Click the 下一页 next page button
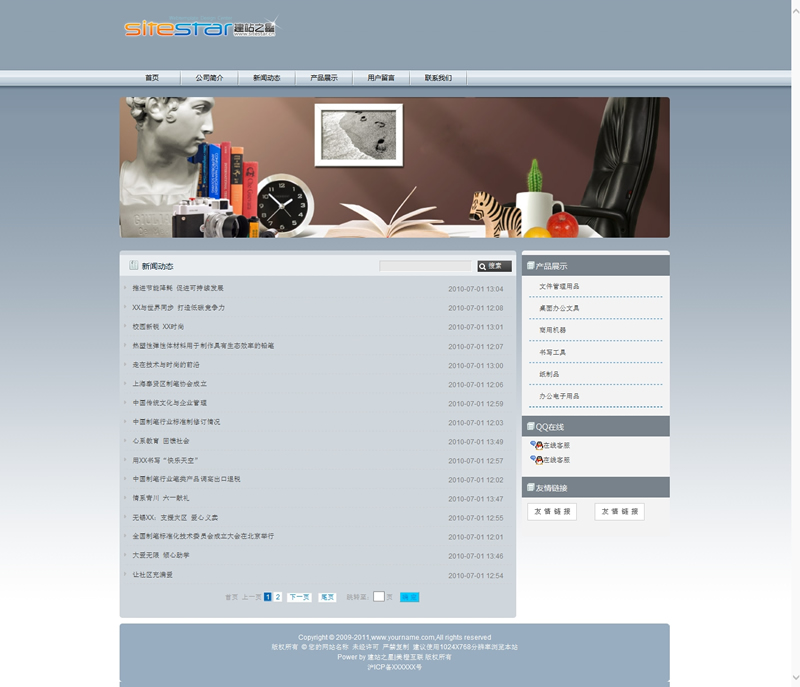800x687 pixels. pyautogui.click(x=299, y=597)
